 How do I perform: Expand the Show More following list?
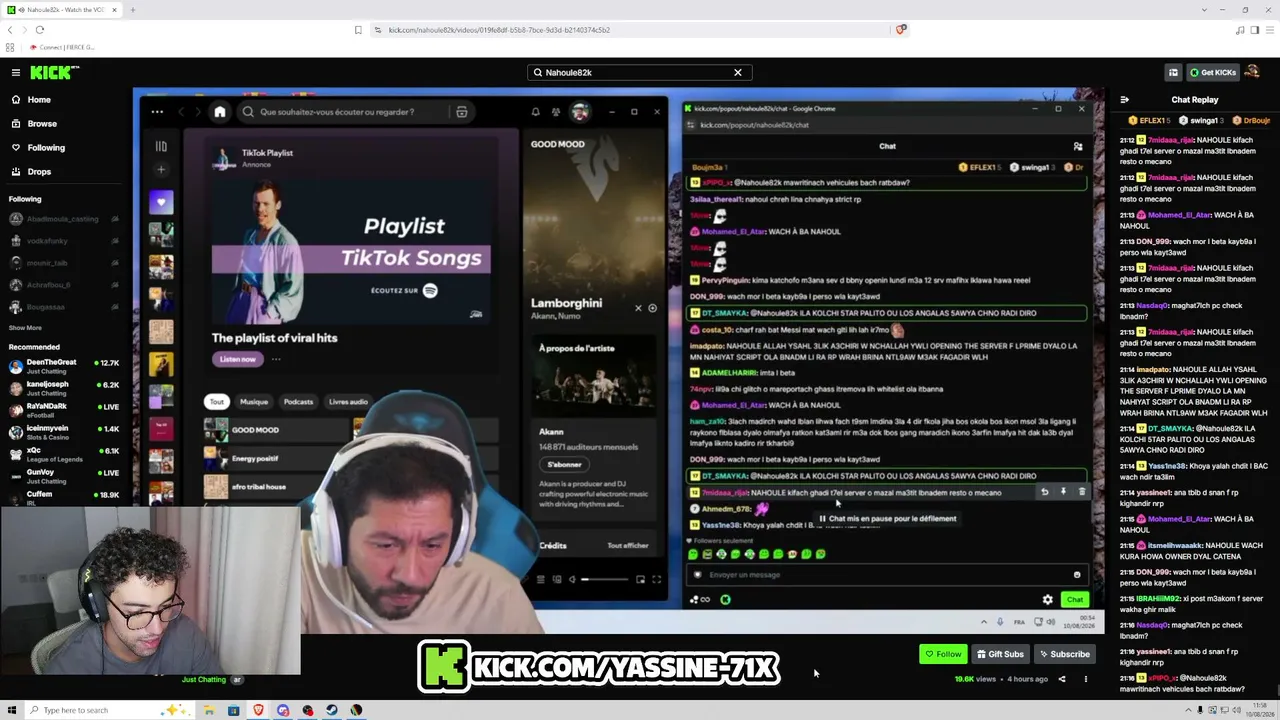pos(25,328)
